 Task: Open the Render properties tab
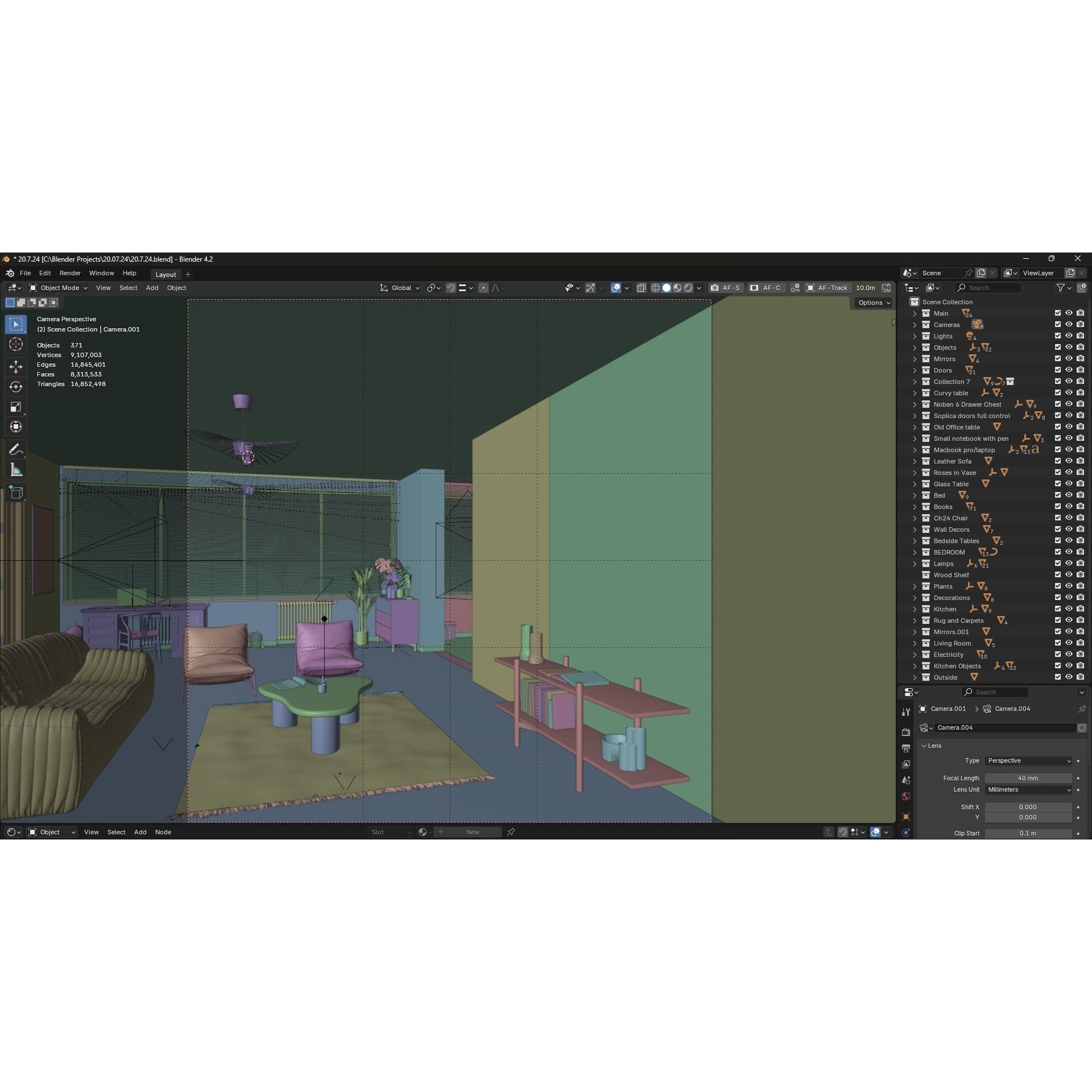(x=906, y=732)
